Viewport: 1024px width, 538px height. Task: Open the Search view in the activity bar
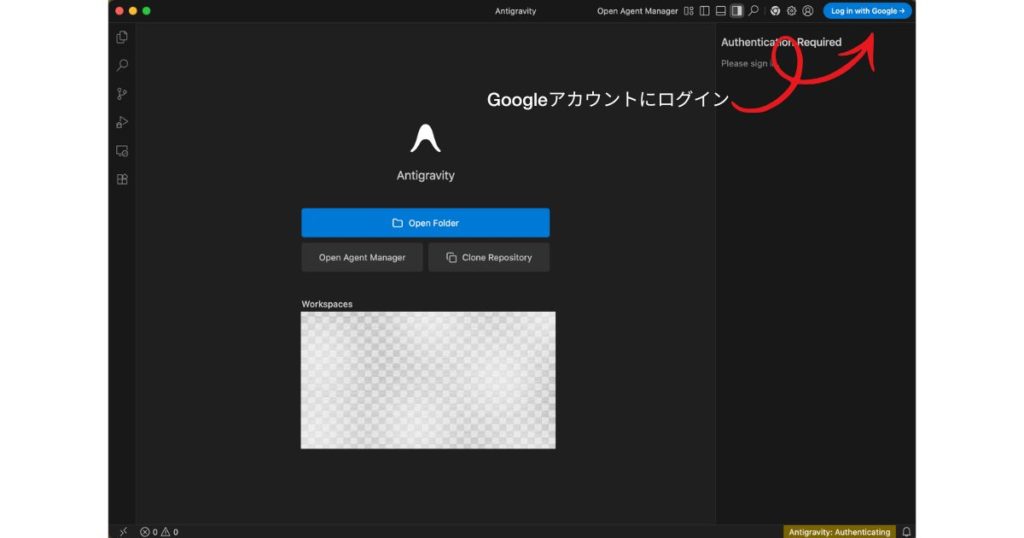click(122, 66)
